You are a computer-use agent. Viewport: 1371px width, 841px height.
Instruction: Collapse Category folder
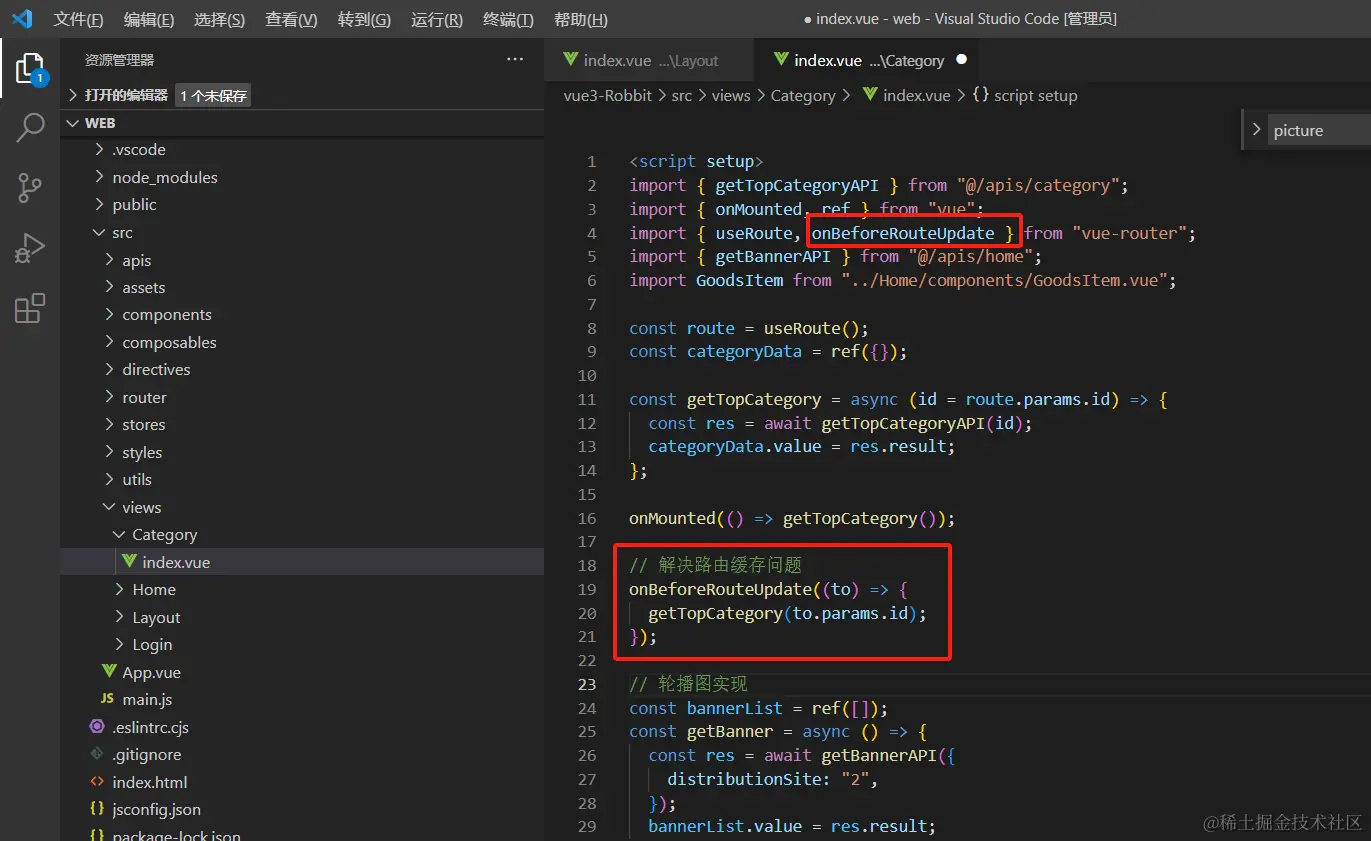pos(302,535)
